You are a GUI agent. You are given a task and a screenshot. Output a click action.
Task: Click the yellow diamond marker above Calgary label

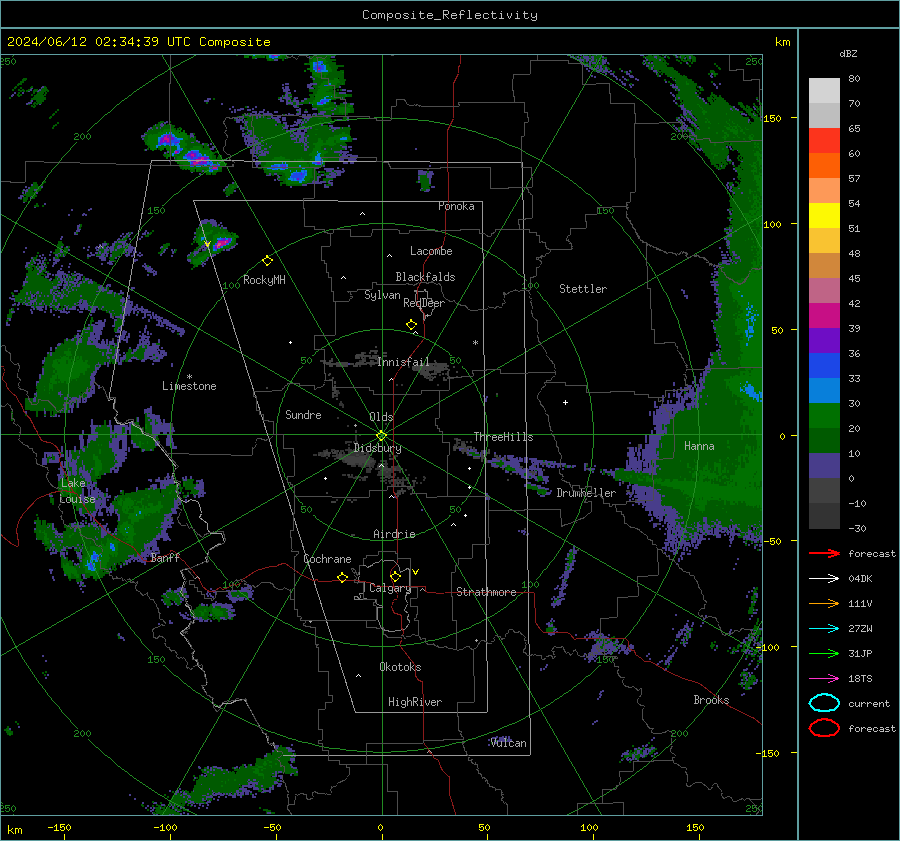[x=395, y=576]
